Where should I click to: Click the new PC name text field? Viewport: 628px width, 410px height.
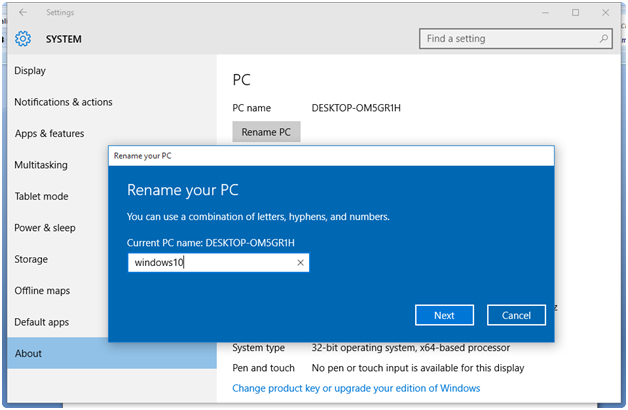pyautogui.click(x=210, y=263)
